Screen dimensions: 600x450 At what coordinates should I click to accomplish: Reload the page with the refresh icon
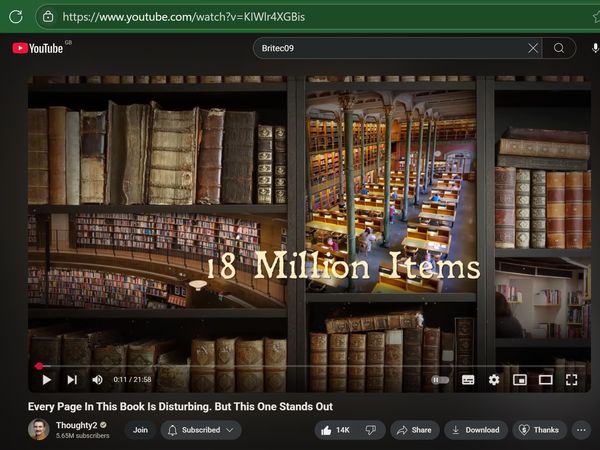(16, 17)
